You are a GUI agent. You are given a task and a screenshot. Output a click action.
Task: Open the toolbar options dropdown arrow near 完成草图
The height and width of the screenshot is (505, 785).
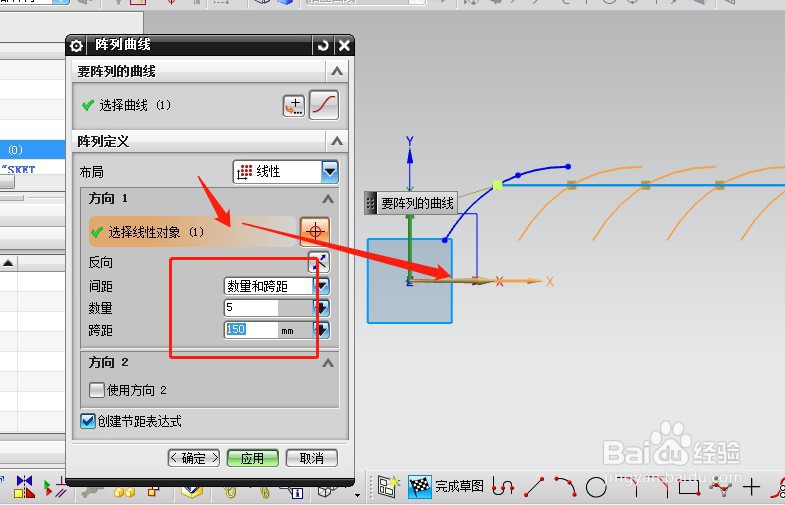pos(357,495)
